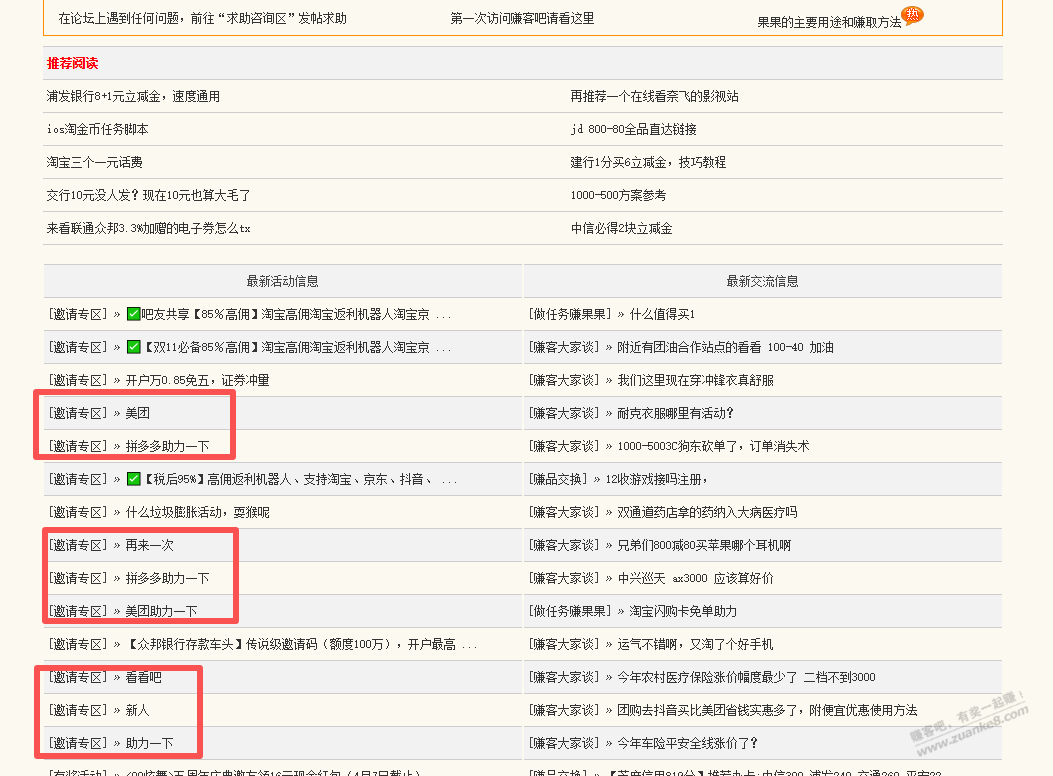Open 浦发银行8+1元立减金 recommended post

pos(133,97)
